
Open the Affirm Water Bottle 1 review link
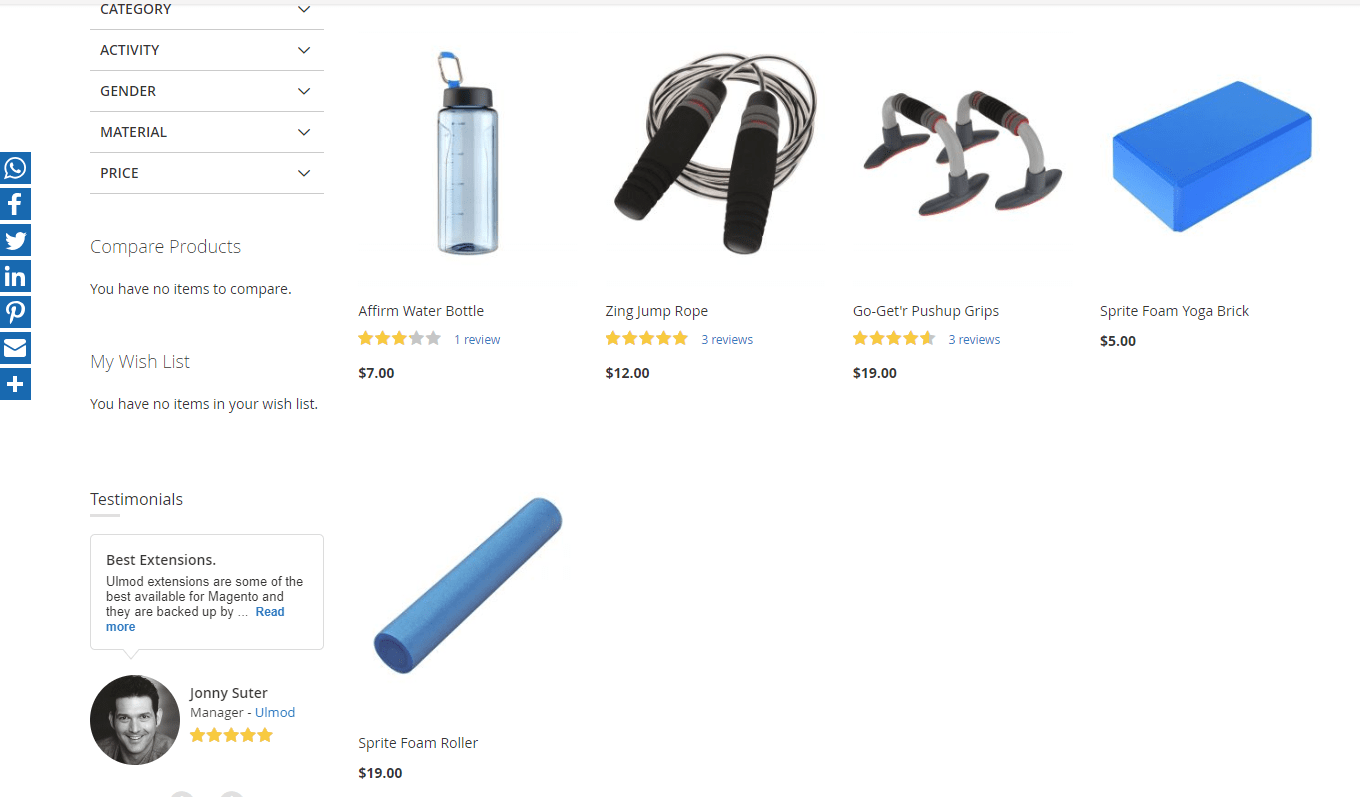pyautogui.click(x=477, y=340)
